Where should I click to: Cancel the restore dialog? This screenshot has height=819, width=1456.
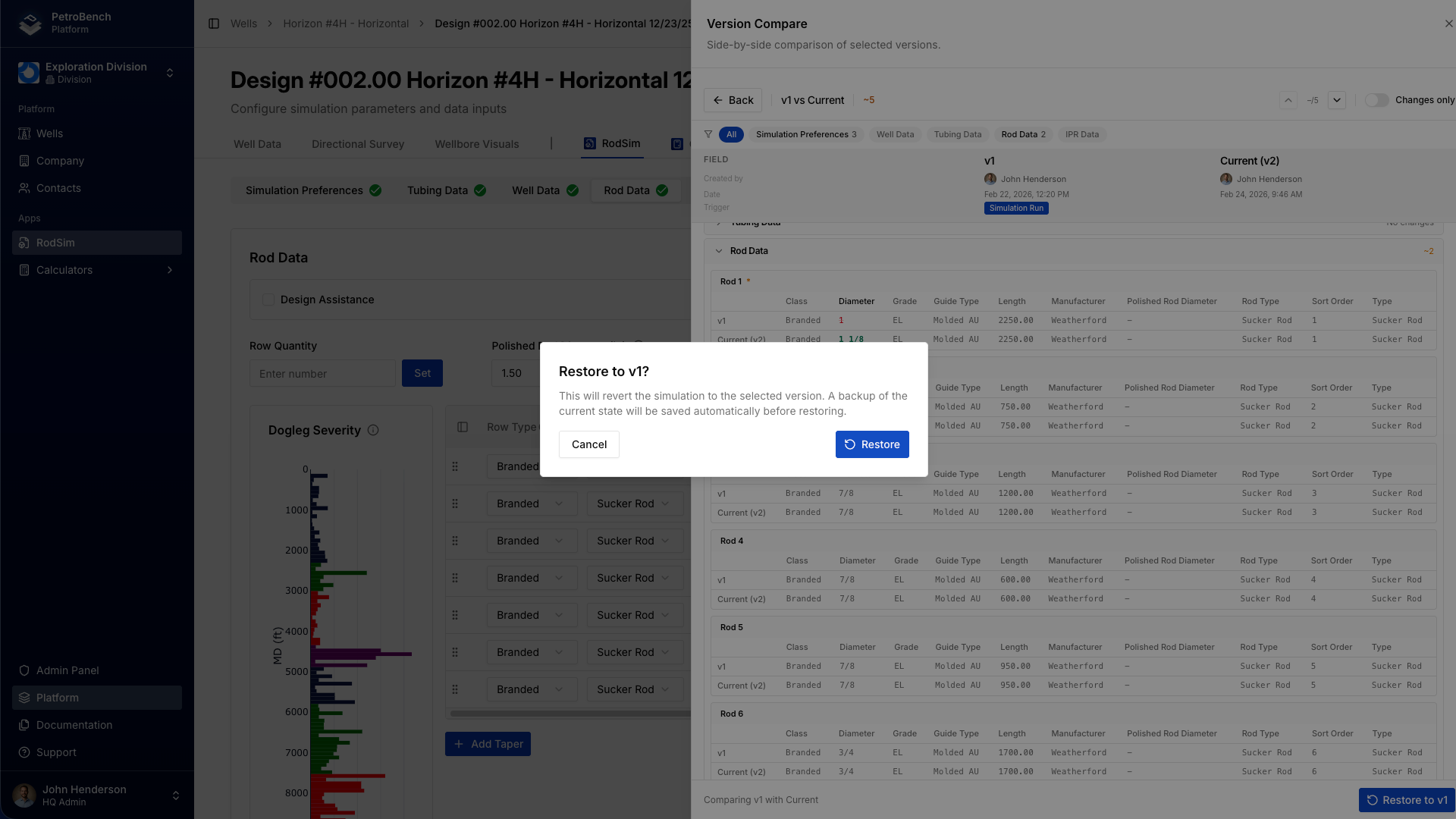[588, 444]
